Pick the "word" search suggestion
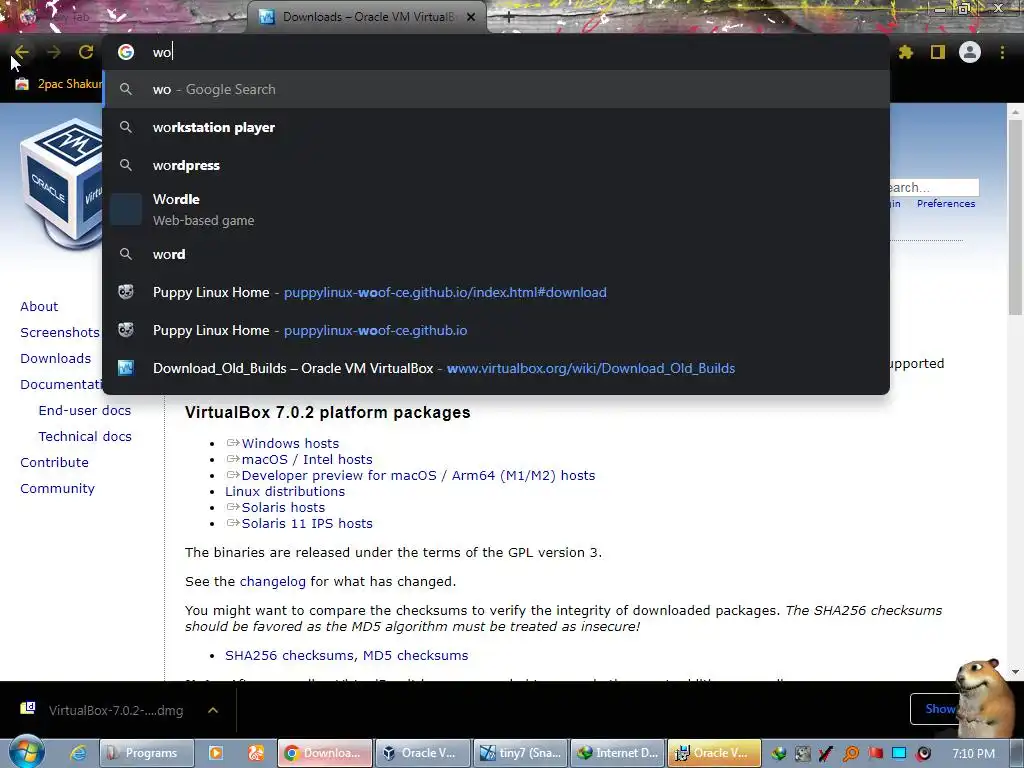This screenshot has height=768, width=1024. click(496, 254)
